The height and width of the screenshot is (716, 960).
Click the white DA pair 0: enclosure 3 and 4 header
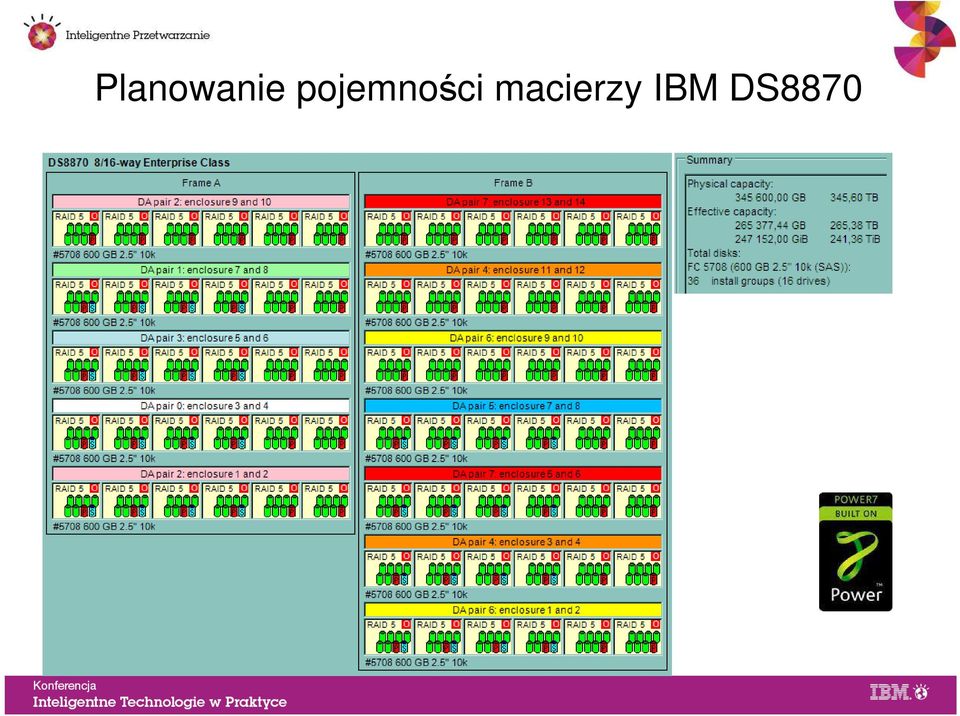click(x=201, y=406)
